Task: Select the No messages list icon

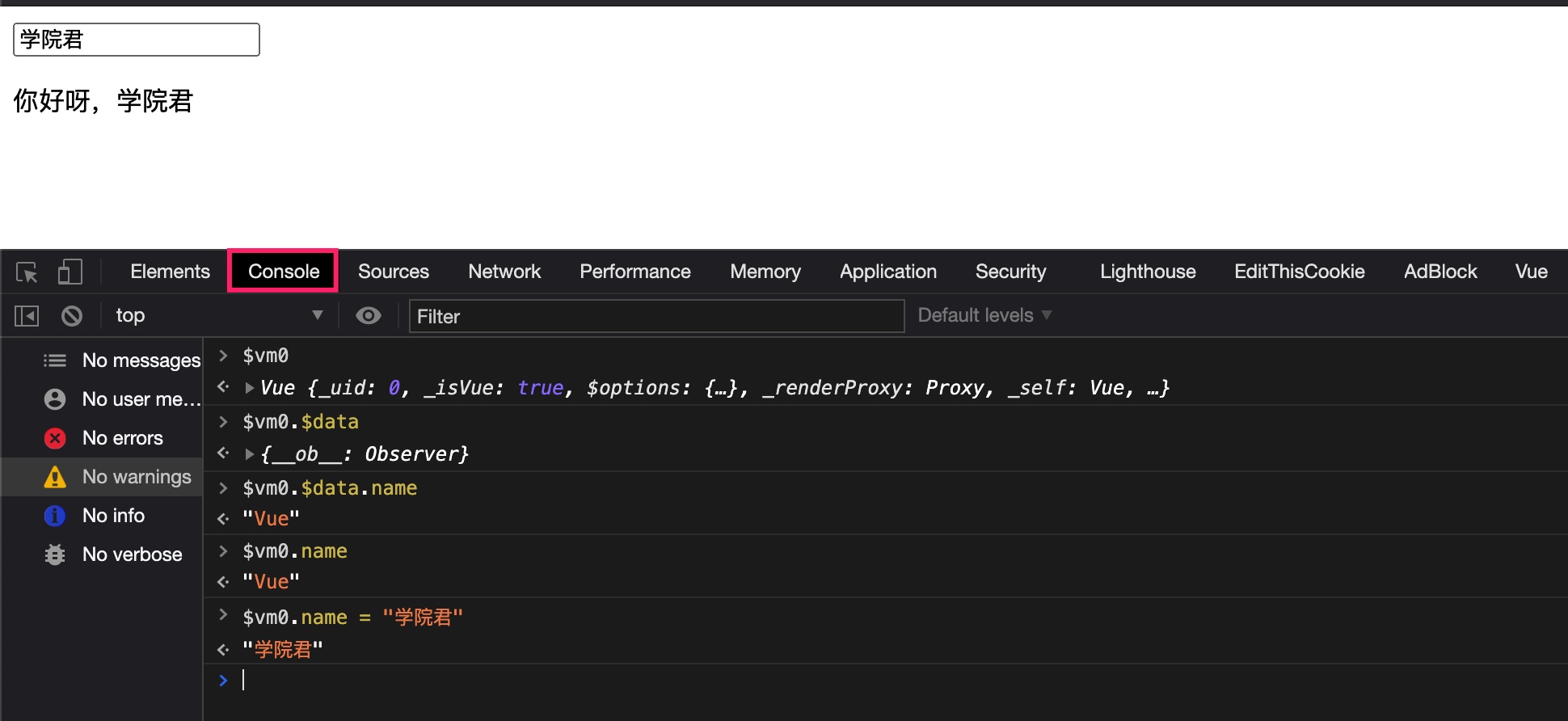Action: click(55, 360)
